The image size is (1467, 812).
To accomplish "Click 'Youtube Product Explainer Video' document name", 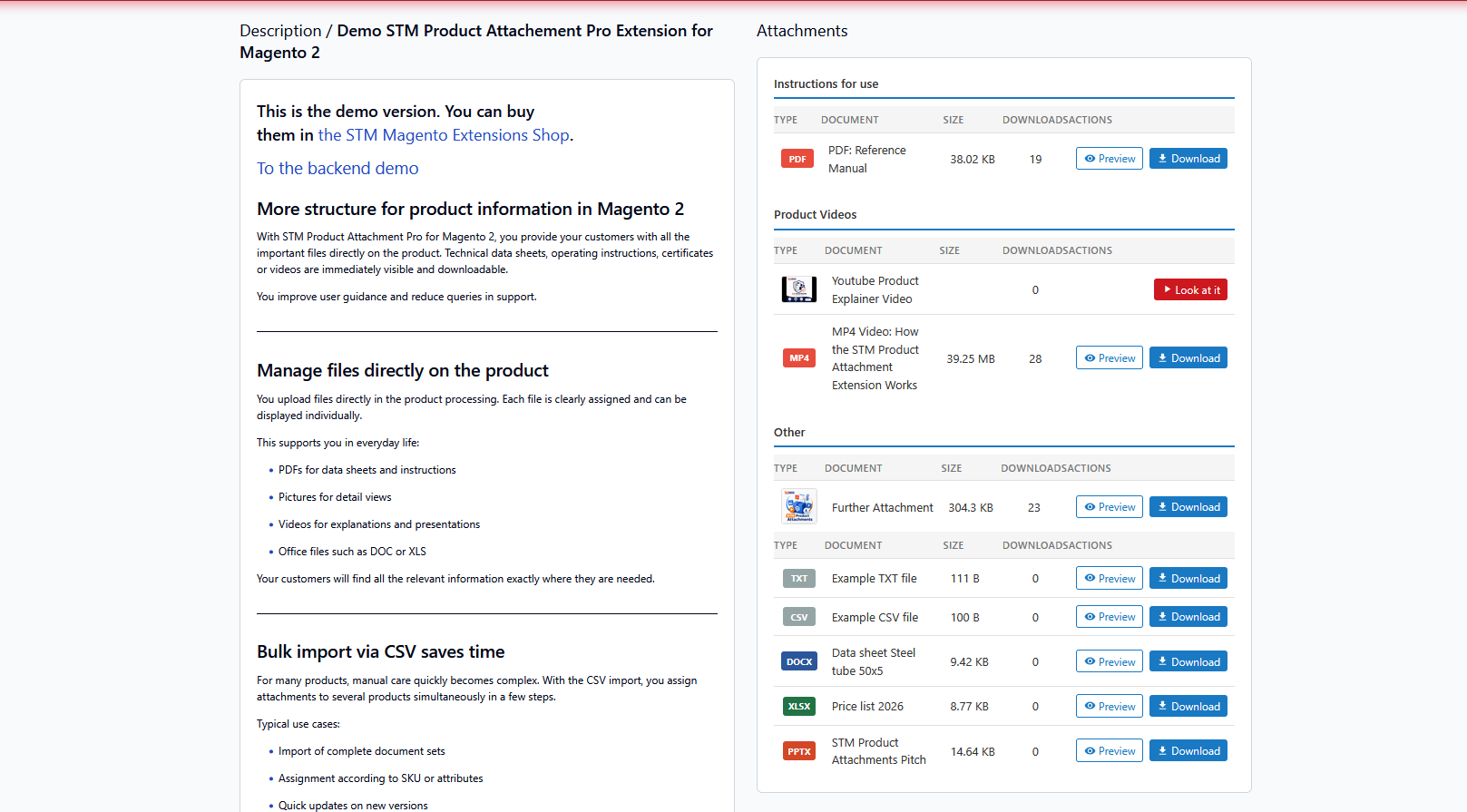I will 875,290.
